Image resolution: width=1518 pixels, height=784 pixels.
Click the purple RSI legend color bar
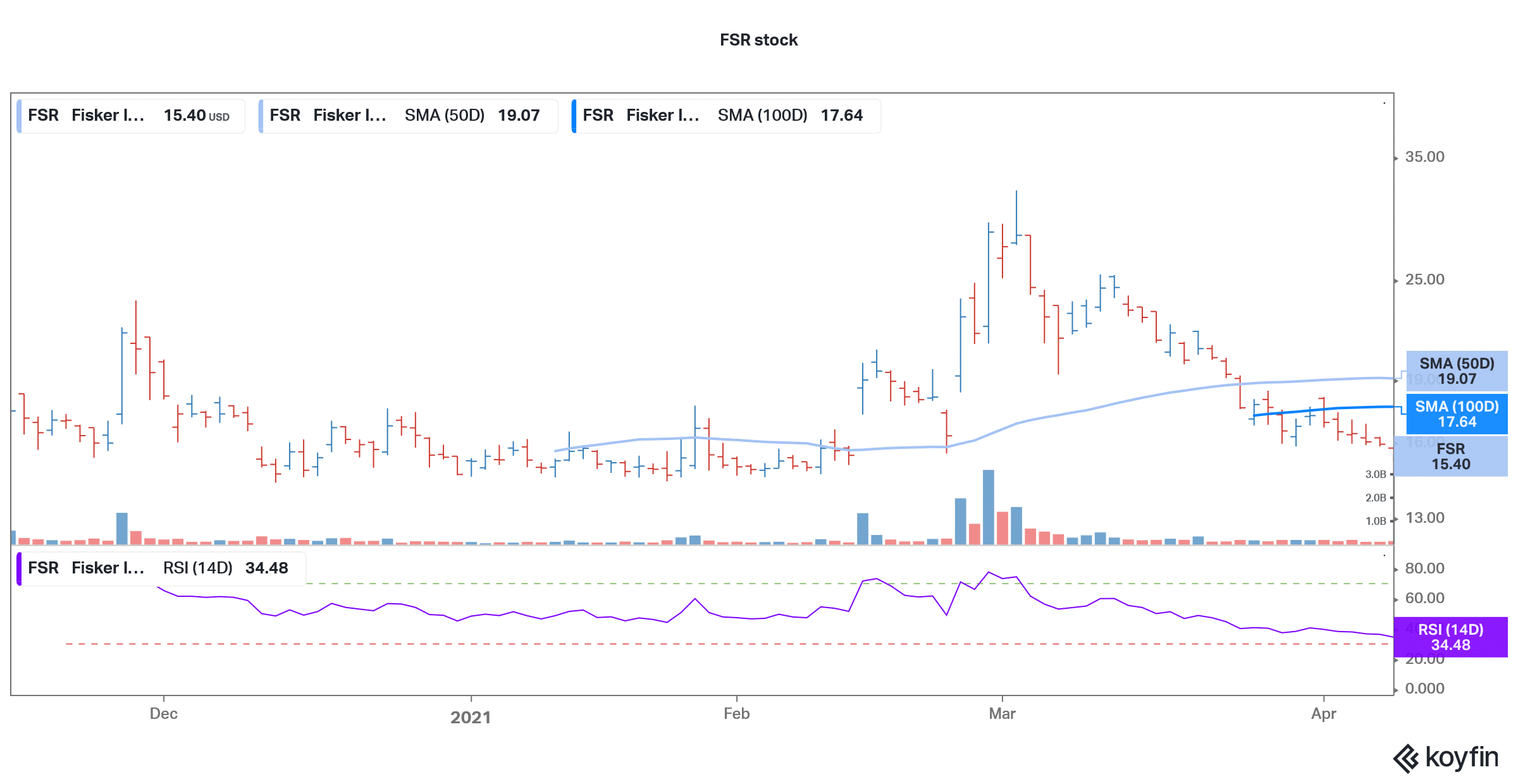tap(20, 568)
